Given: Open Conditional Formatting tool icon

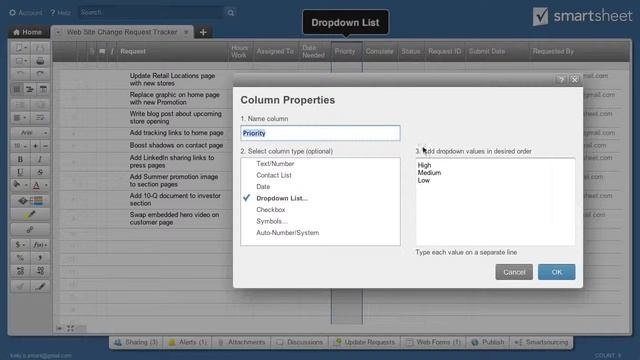Looking at the screenshot, I should [x=30, y=201].
